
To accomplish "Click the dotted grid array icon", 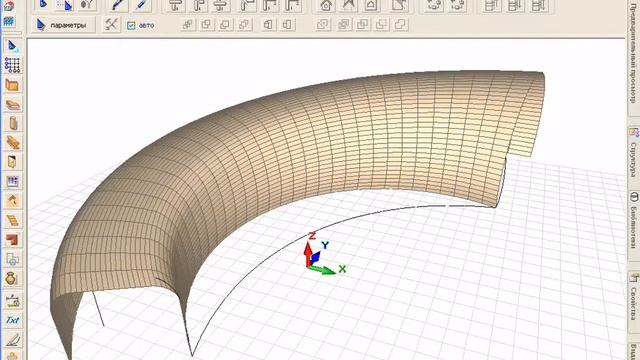I will coord(12,65).
